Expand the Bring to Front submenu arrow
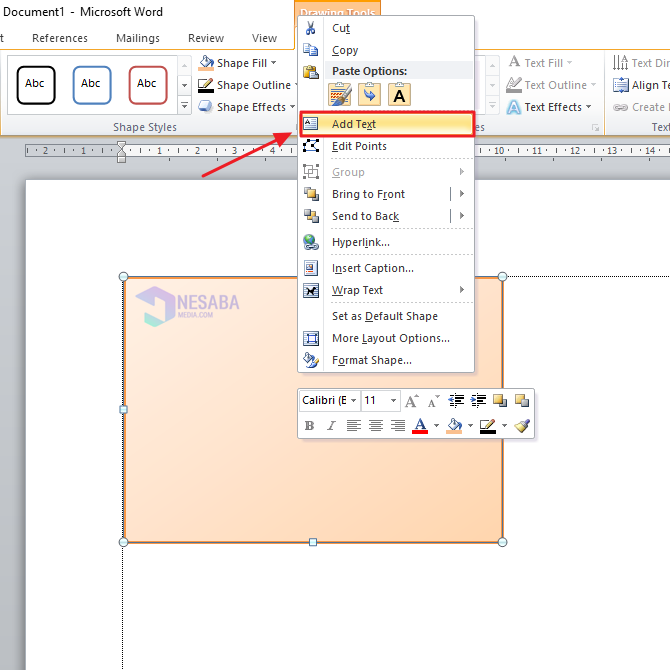The image size is (670, 670). tap(462, 194)
